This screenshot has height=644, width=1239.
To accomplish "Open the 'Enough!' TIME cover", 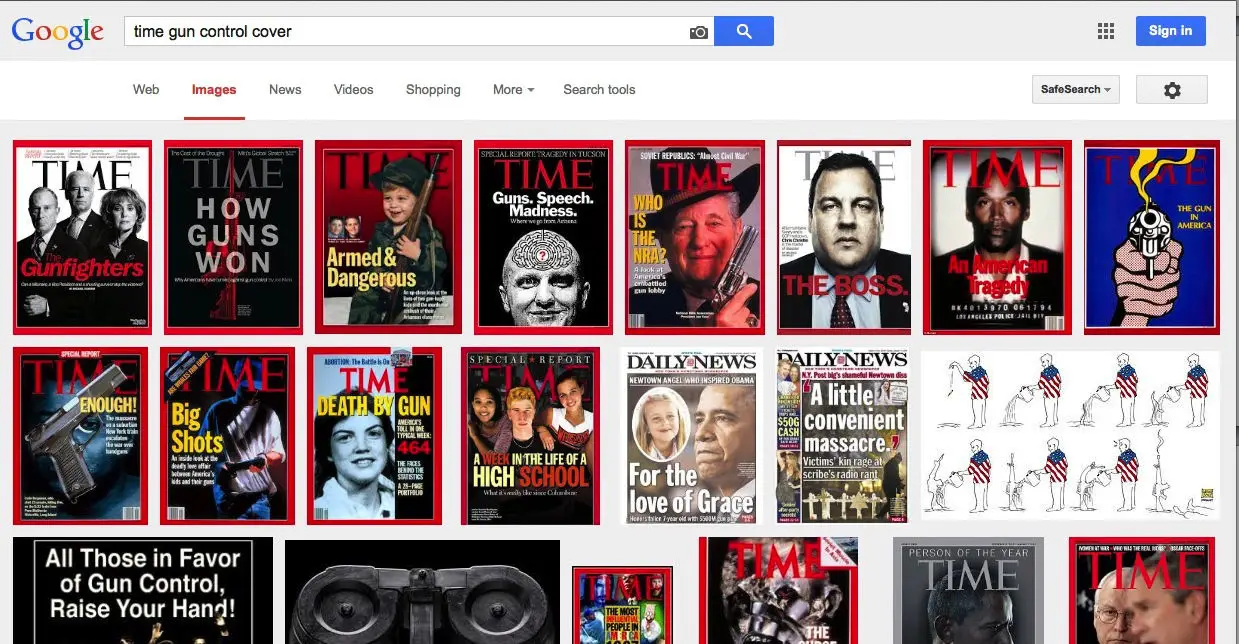I will tap(80, 436).
